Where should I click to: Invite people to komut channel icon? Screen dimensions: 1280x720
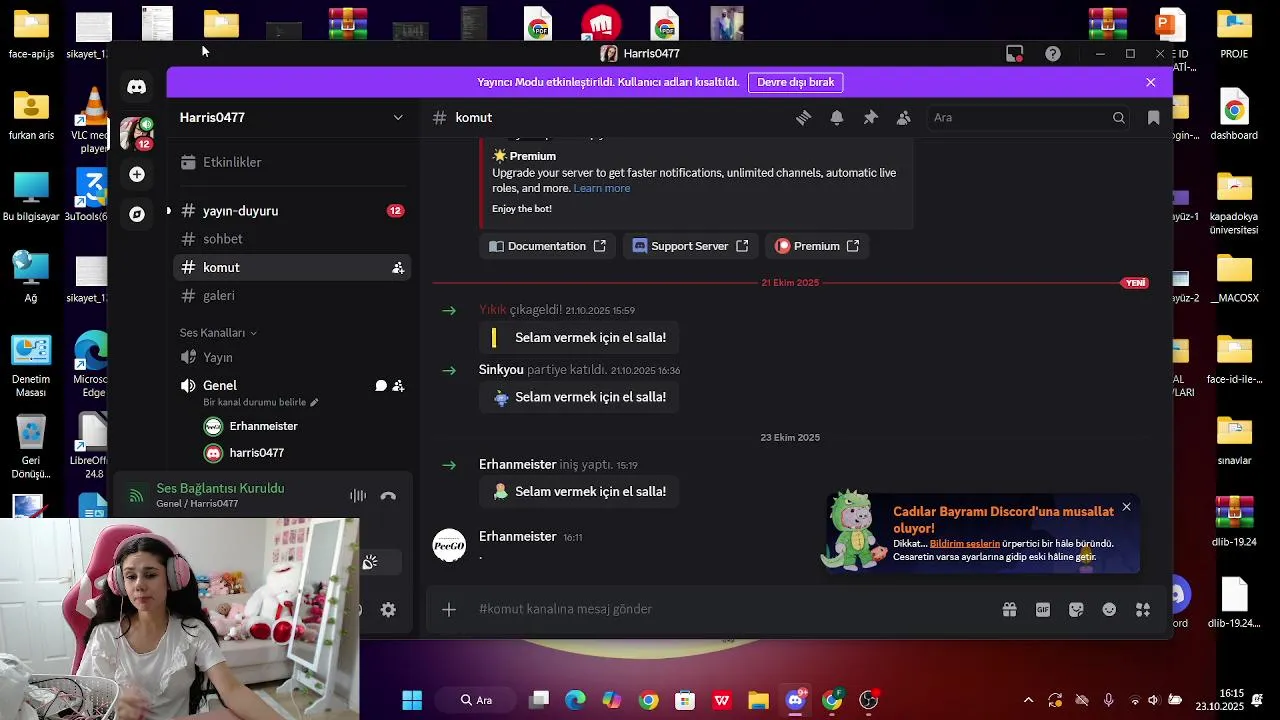pyautogui.click(x=398, y=268)
